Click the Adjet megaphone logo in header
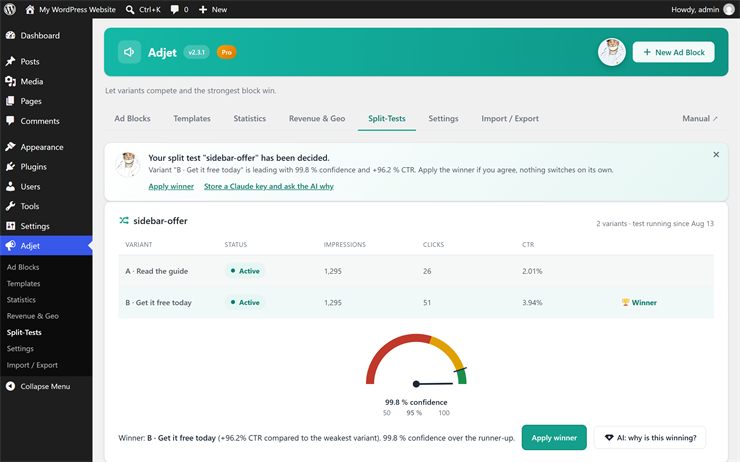Image resolution: width=740 pixels, height=462 pixels. pyautogui.click(x=129, y=52)
